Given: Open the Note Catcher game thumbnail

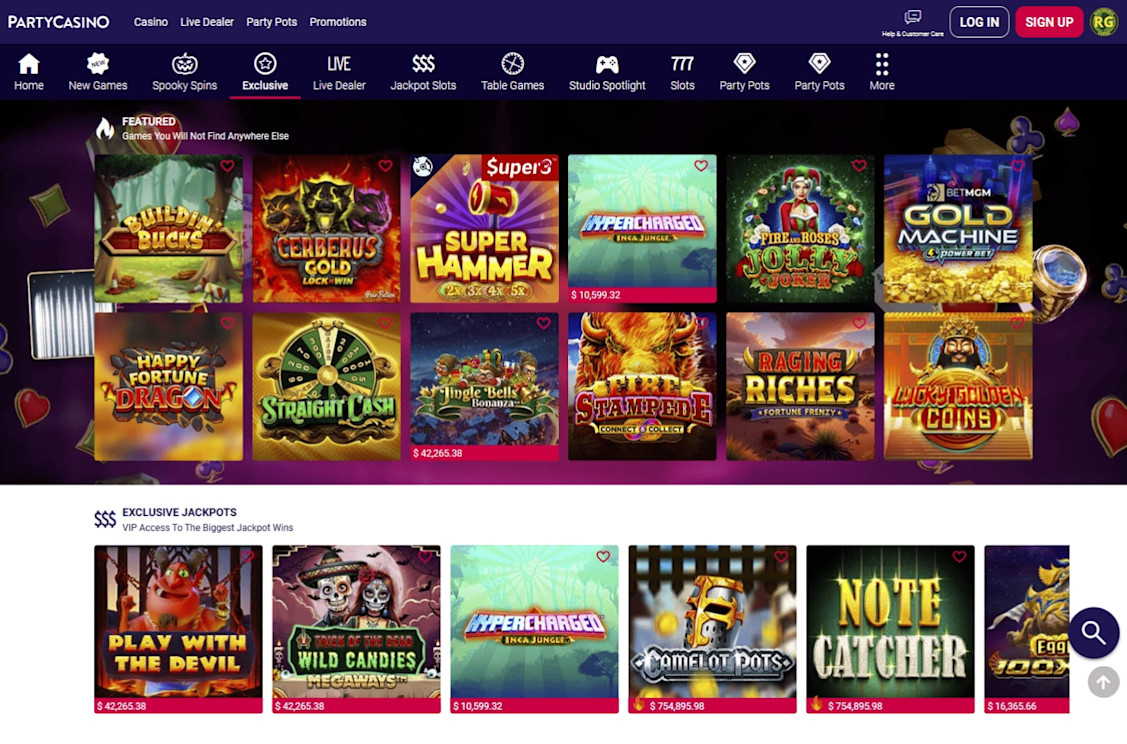Looking at the screenshot, I should tap(891, 629).
